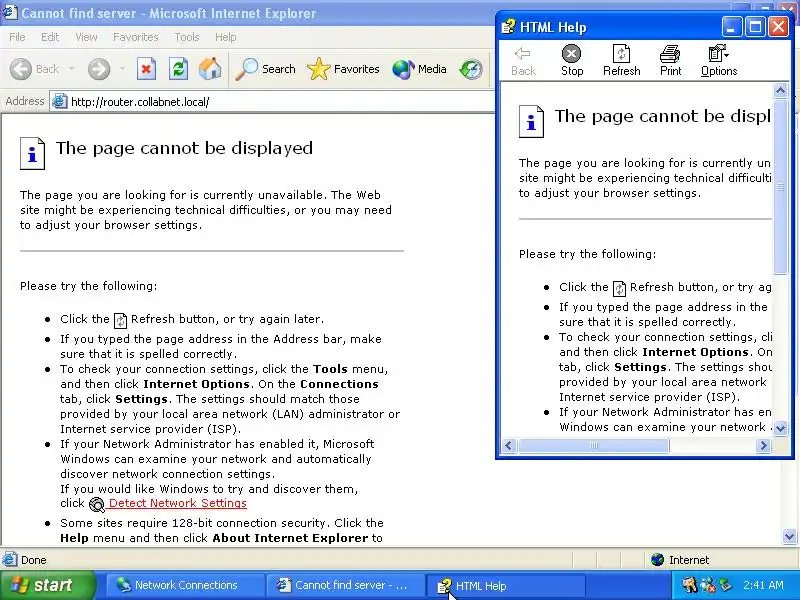This screenshot has height=600, width=800.
Task: Open the Back history dropdown arrow
Action: (x=71, y=69)
